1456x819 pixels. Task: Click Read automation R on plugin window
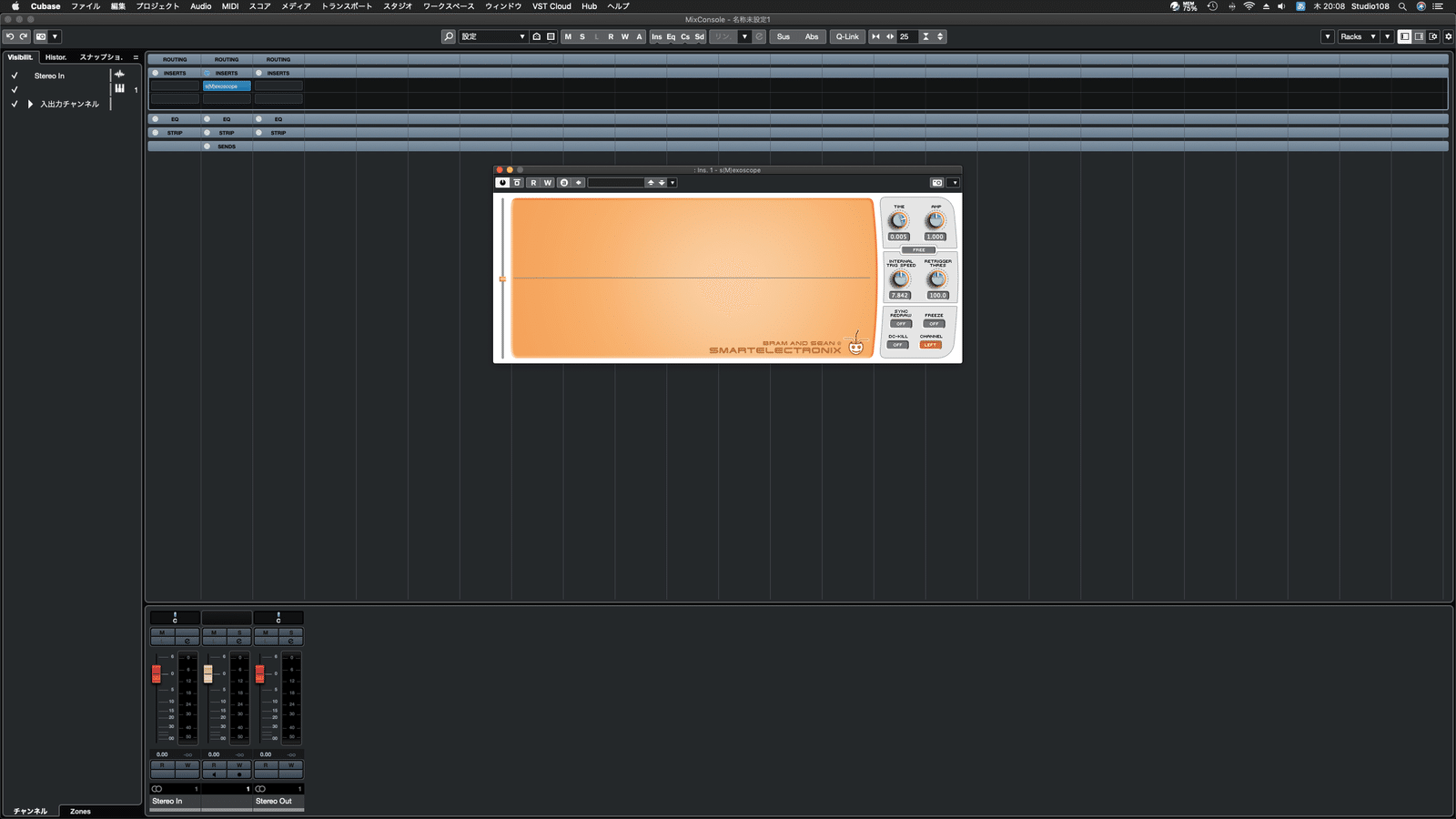(533, 183)
